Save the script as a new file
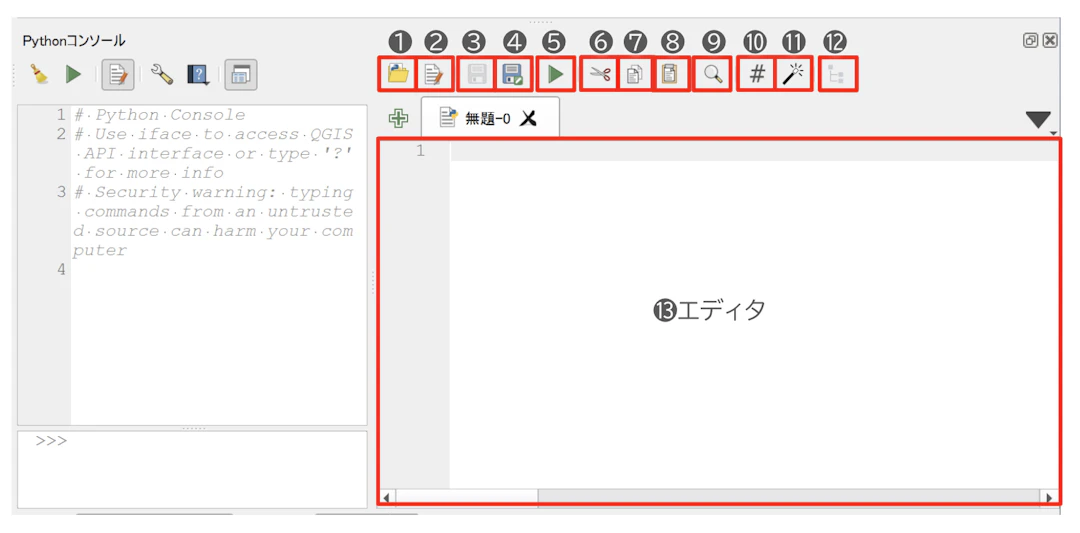 513,74
